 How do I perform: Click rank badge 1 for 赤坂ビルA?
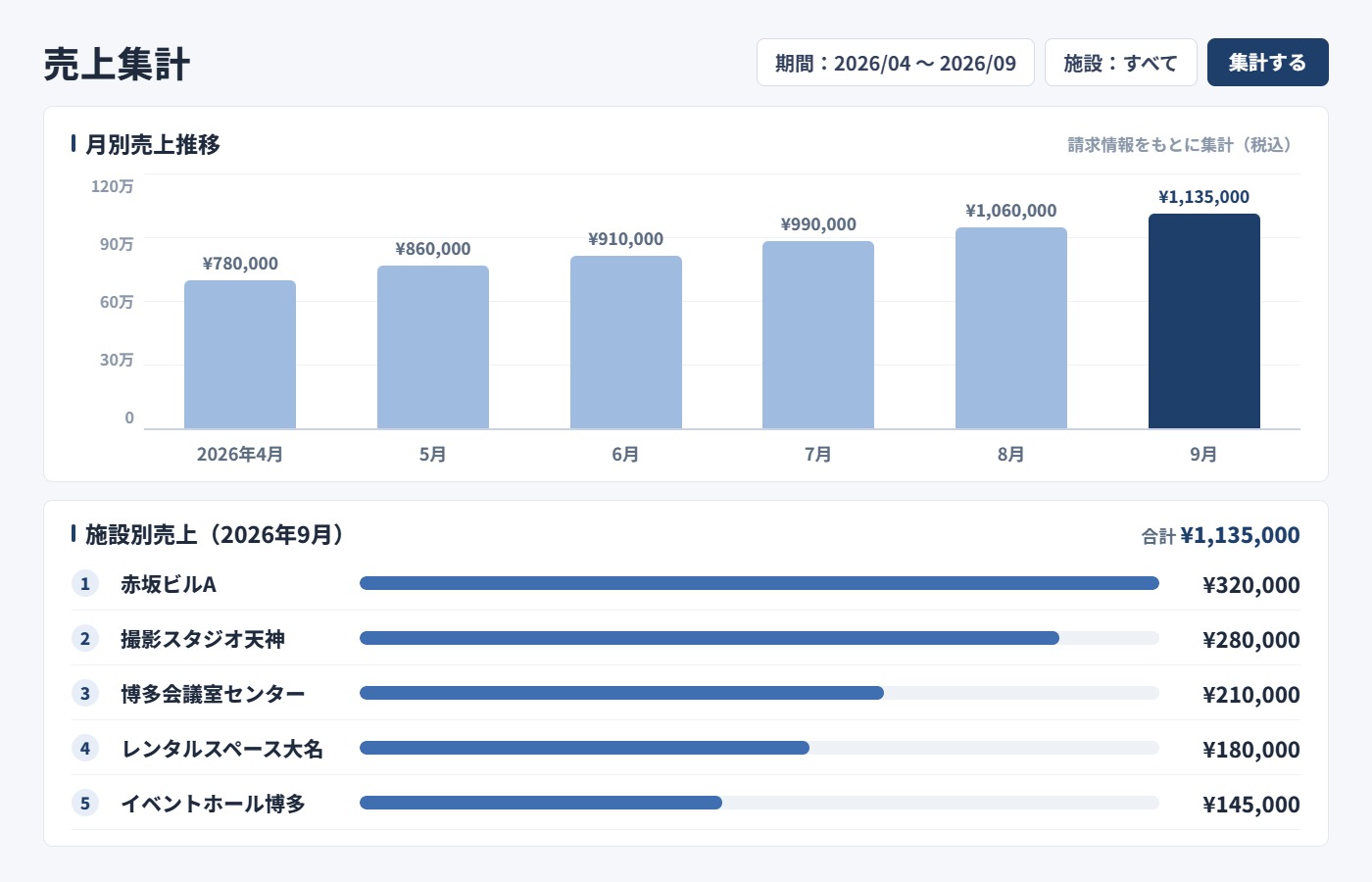85,584
